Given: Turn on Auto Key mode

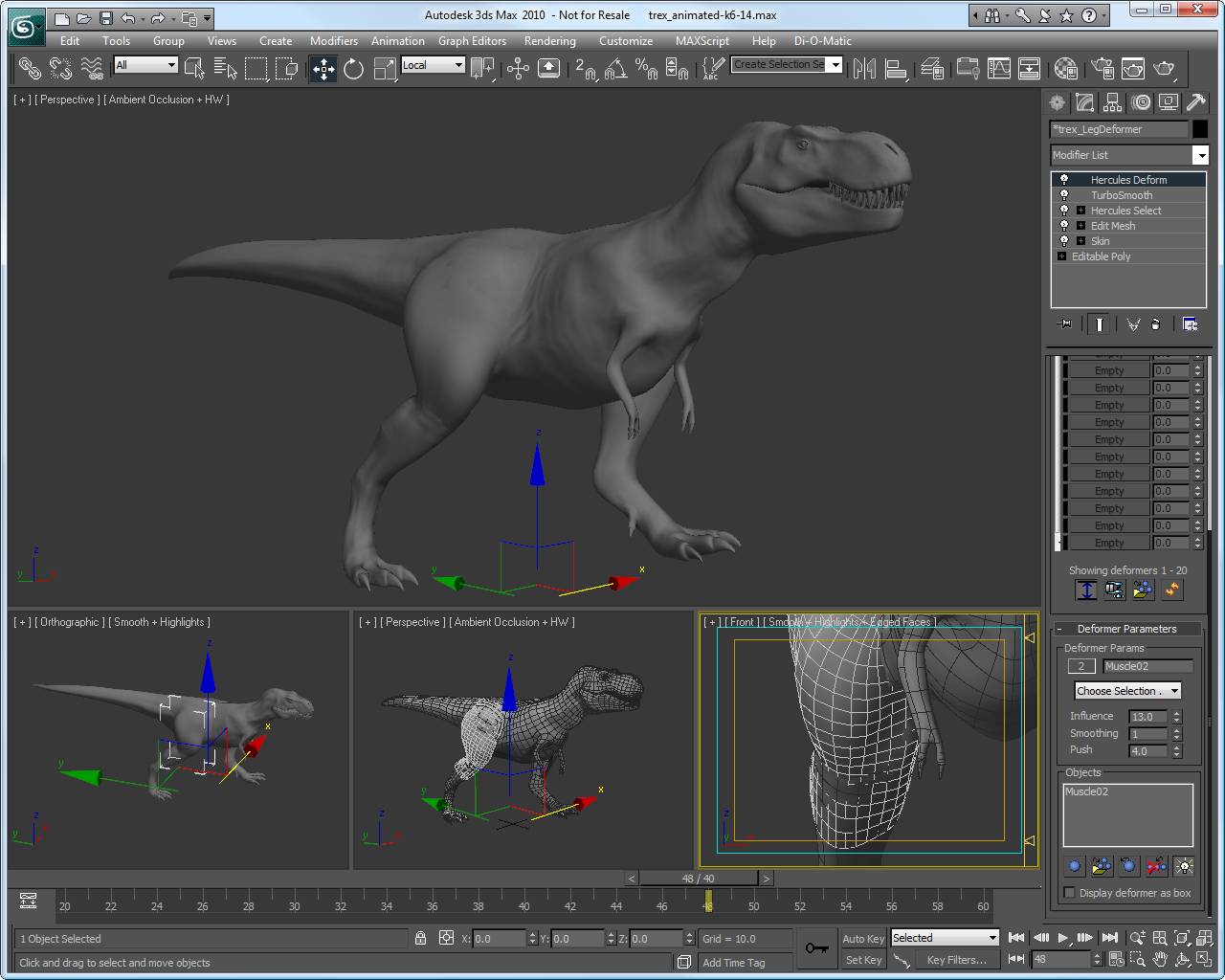Looking at the screenshot, I should pos(861,938).
